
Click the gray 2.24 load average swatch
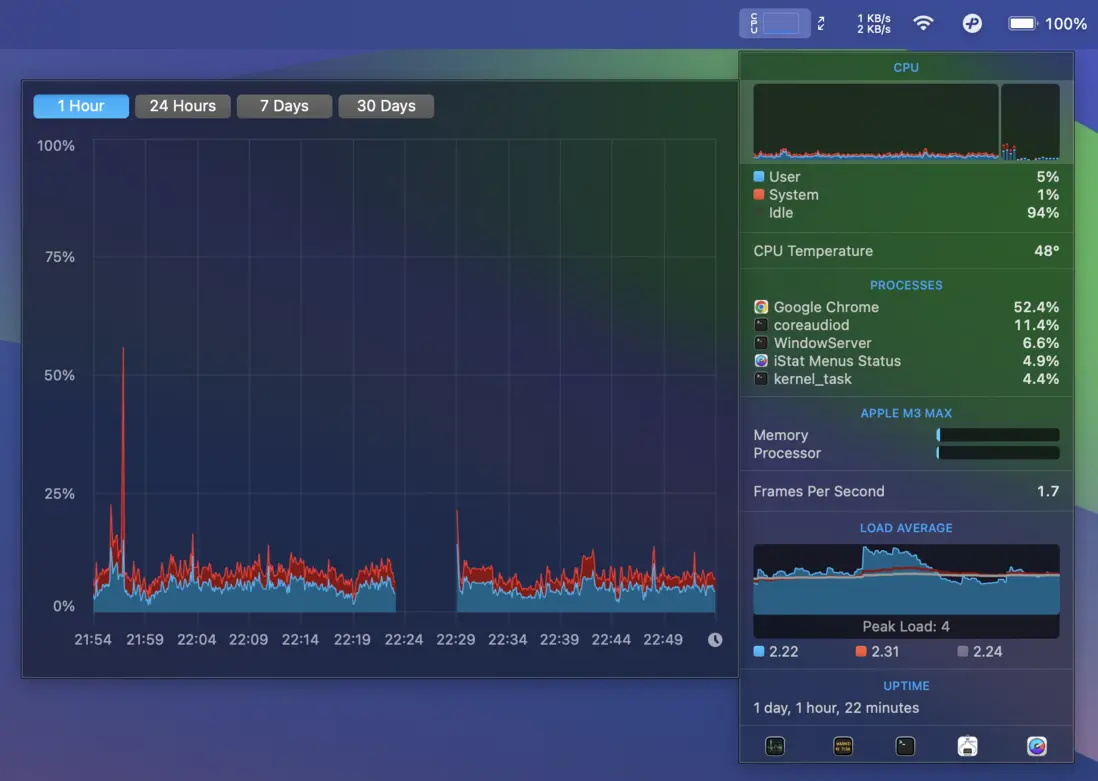point(963,651)
